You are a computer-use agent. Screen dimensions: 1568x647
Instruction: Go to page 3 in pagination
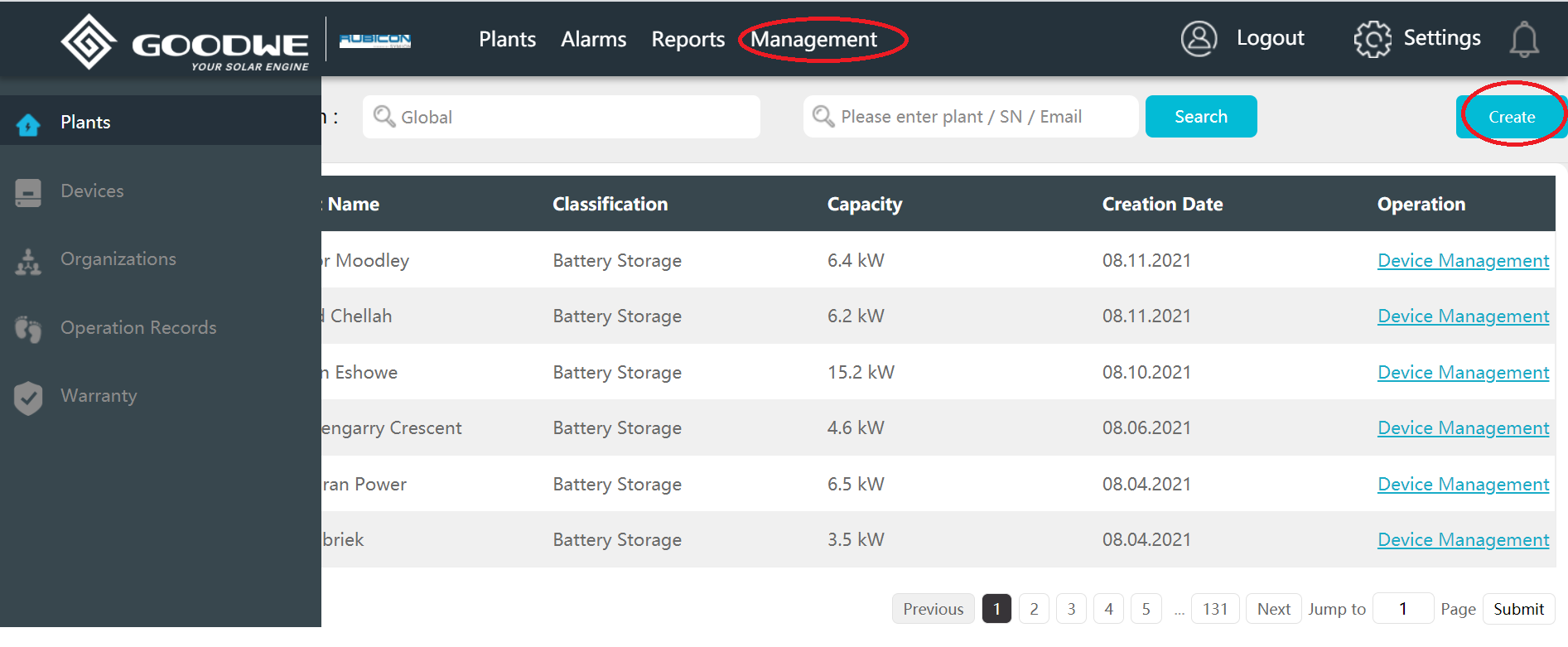pyautogui.click(x=1071, y=609)
